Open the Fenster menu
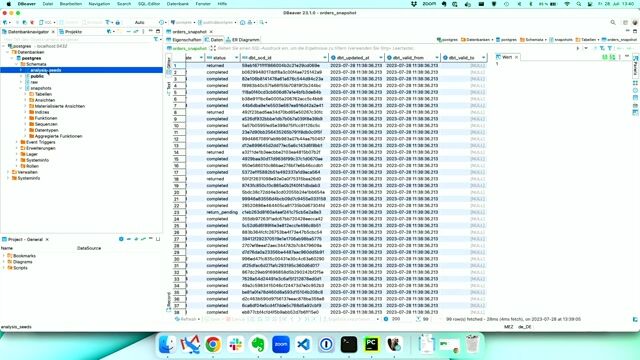Image resolution: width=640 pixels, height=360 pixels. click(203, 4)
